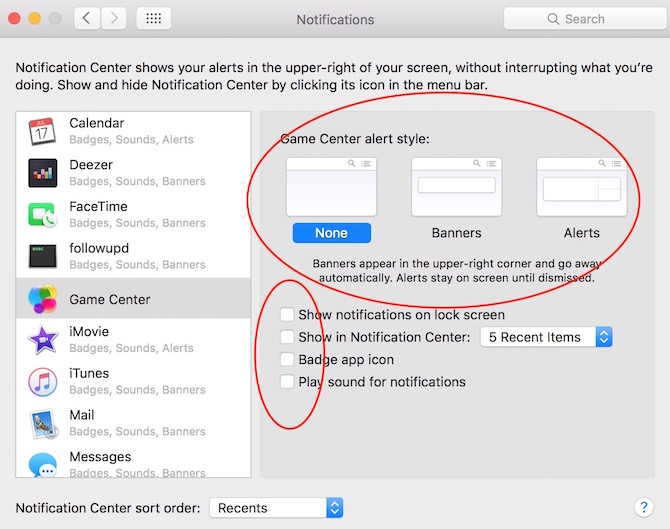The image size is (670, 529).
Task: Select the FaceTime icon in list
Action: pos(42,215)
